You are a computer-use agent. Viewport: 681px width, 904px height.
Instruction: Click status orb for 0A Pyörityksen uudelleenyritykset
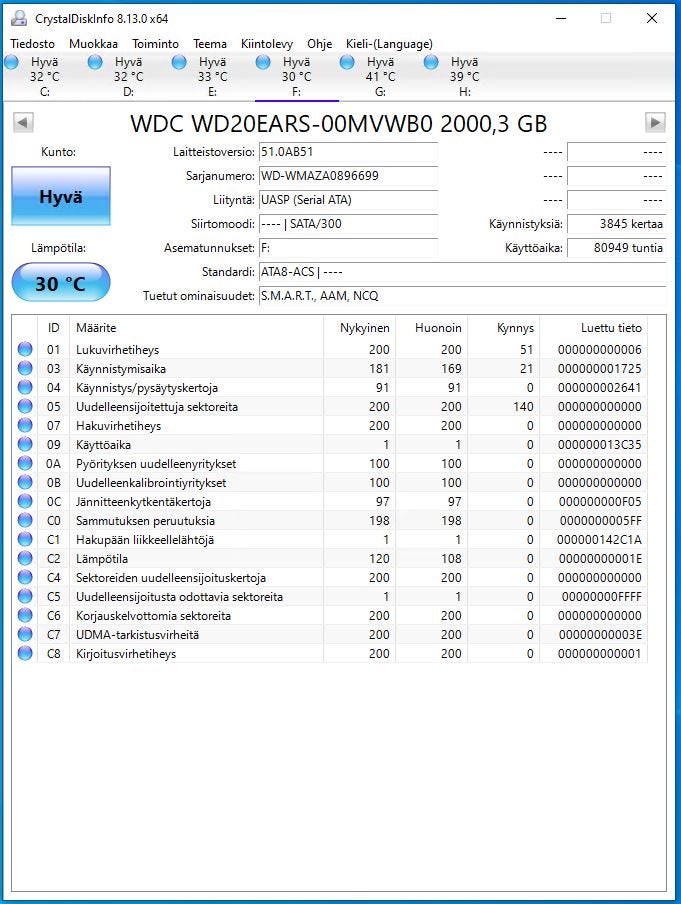[x=25, y=463]
